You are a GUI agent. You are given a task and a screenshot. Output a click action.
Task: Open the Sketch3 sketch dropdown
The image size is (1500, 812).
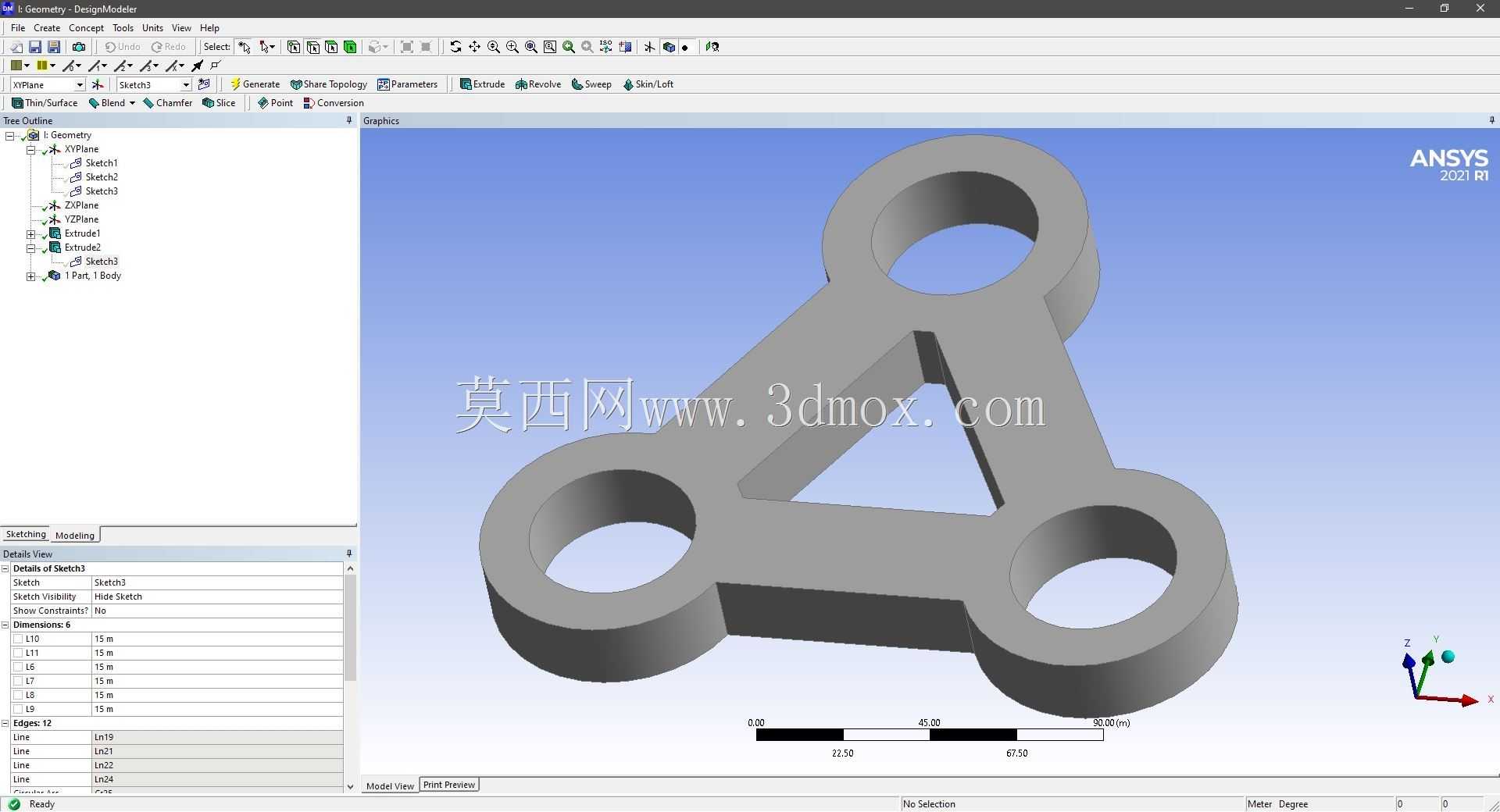(186, 84)
